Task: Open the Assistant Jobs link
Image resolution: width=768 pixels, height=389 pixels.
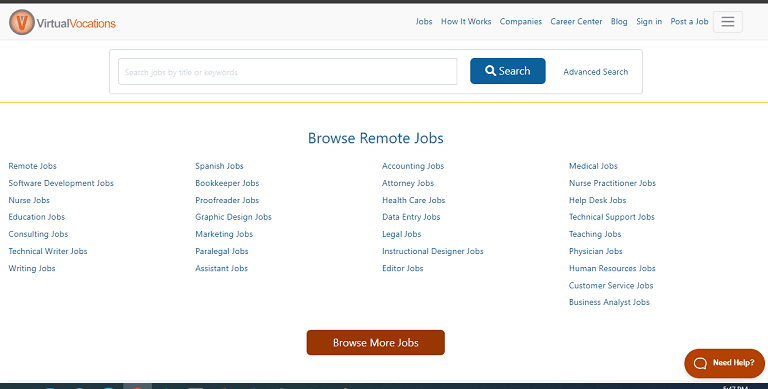Action: pos(221,268)
